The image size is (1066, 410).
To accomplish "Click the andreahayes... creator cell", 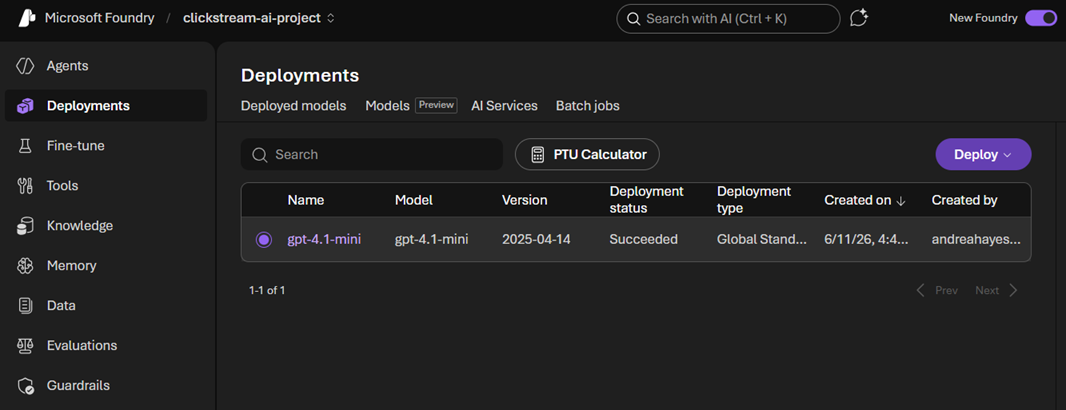I will click(x=976, y=239).
